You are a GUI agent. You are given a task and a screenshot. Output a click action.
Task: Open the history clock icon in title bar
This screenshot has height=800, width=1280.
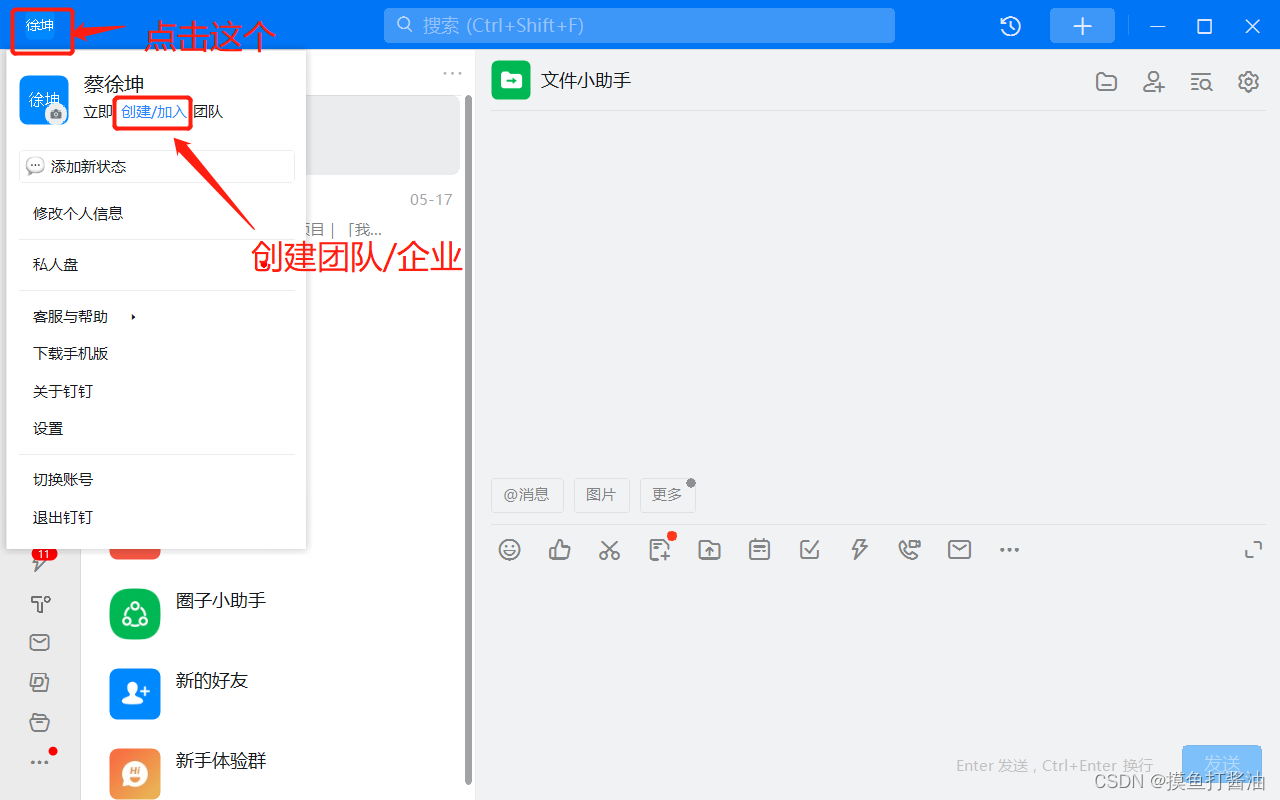coord(1011,26)
